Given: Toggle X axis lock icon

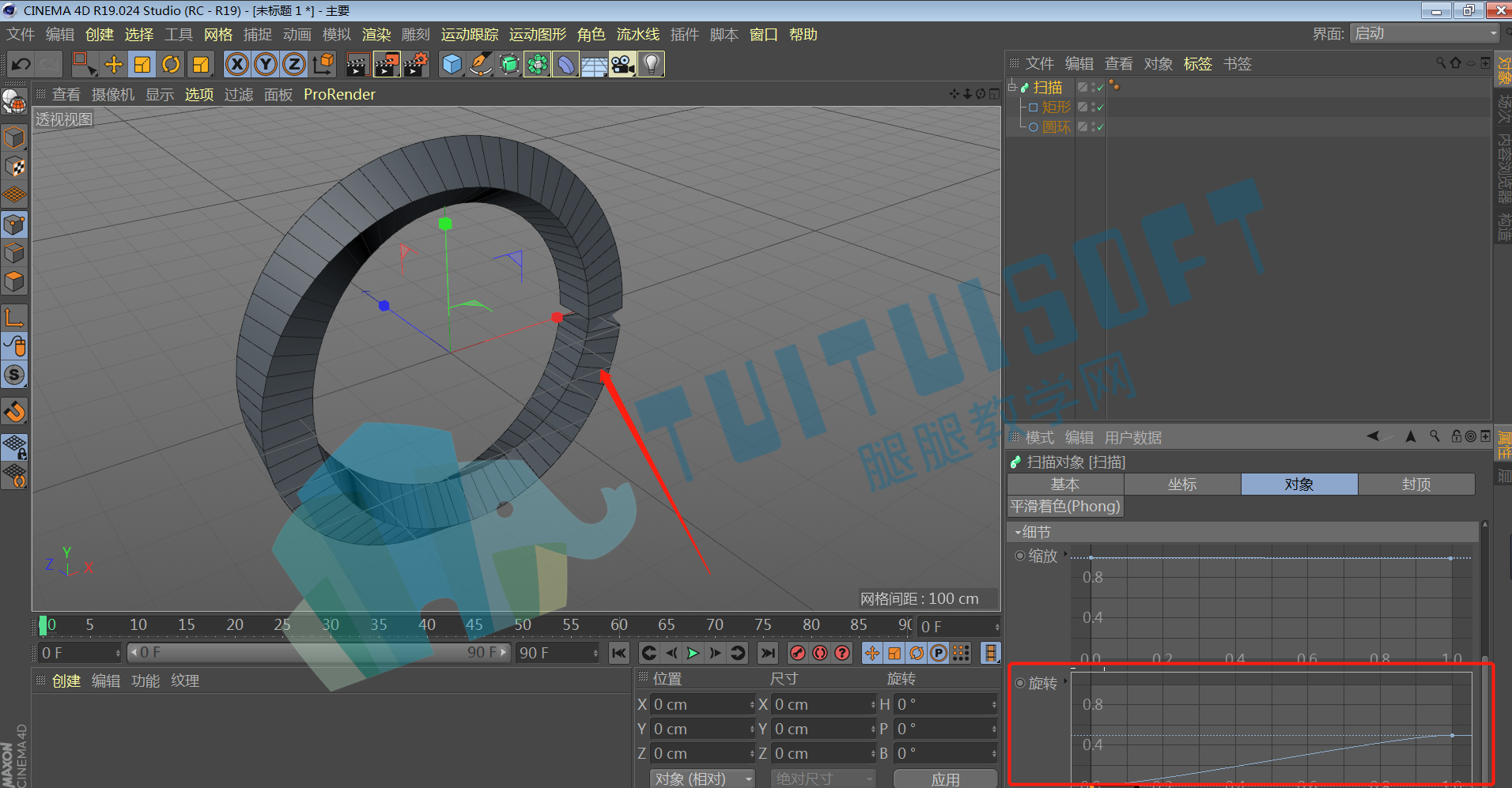Looking at the screenshot, I should [x=236, y=65].
